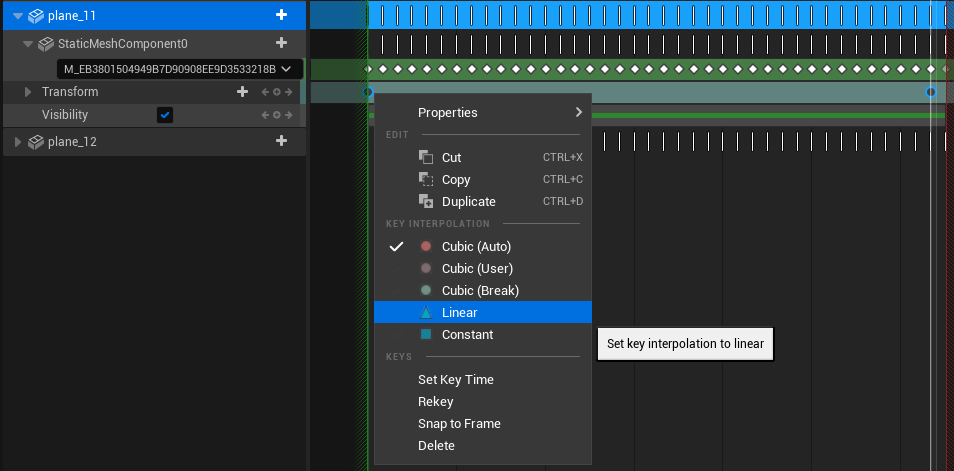This screenshot has height=471, width=954.
Task: Add track via plus on StaticMeshComponent0
Action: 281,43
